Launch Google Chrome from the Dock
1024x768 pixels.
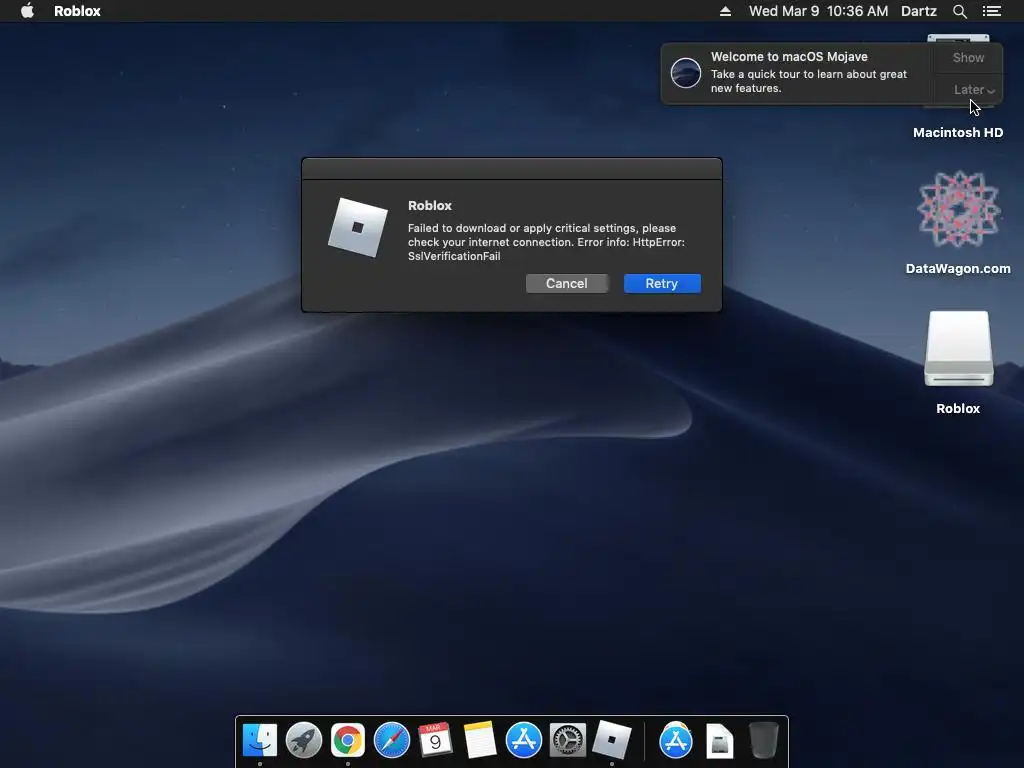point(347,740)
